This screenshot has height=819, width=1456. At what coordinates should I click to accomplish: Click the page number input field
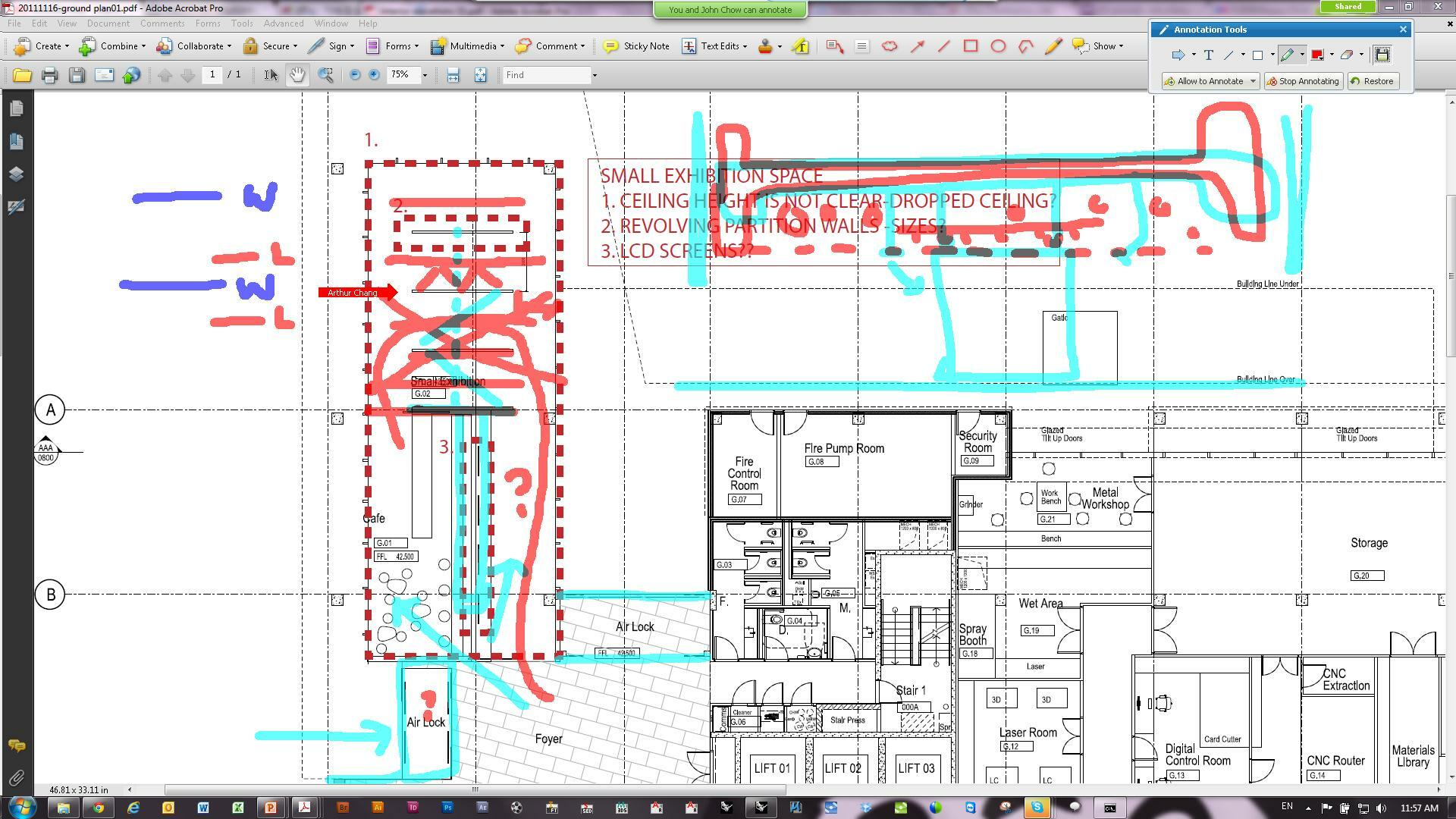[212, 74]
